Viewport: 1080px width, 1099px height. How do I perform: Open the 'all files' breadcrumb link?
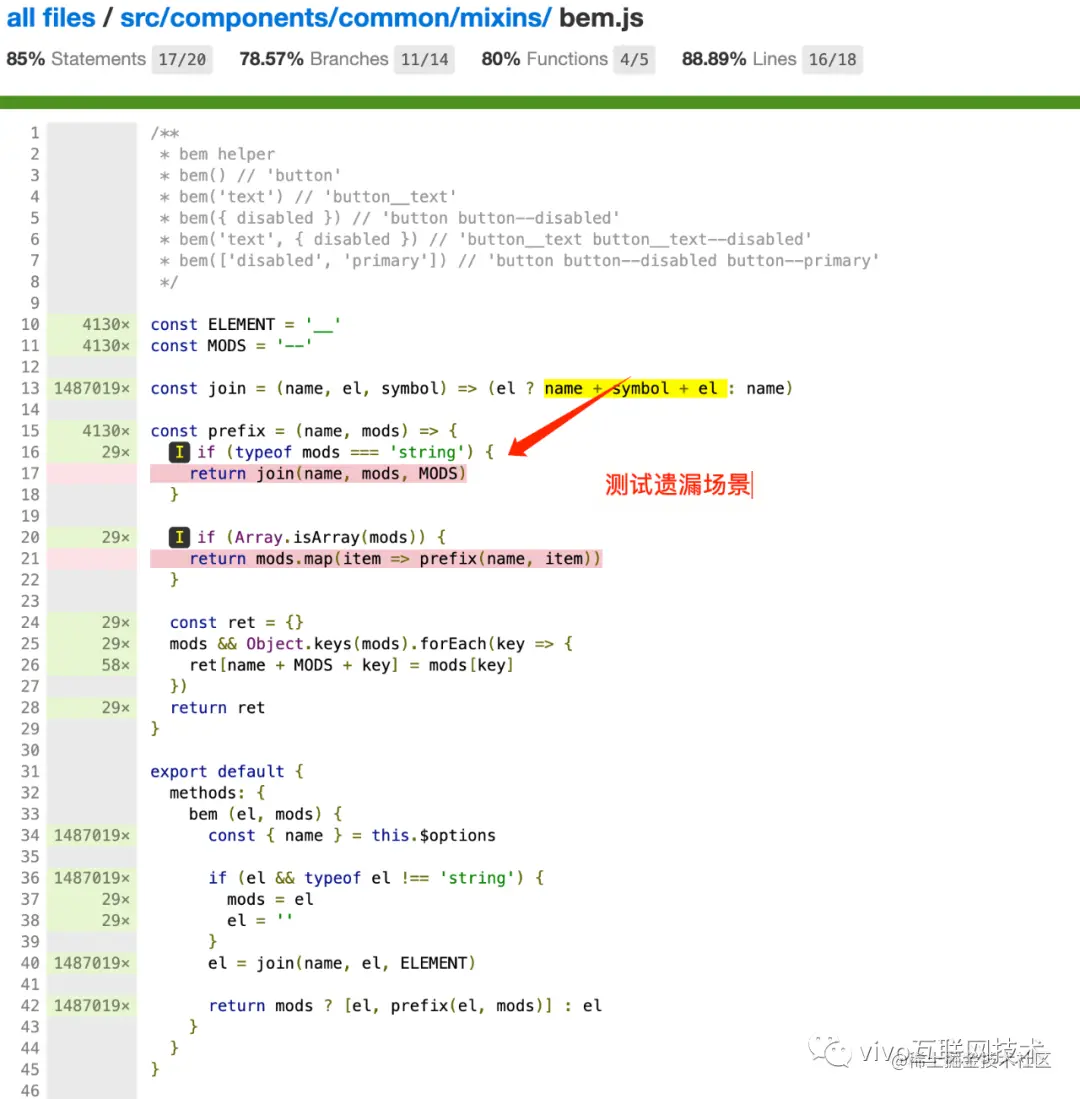tap(50, 18)
